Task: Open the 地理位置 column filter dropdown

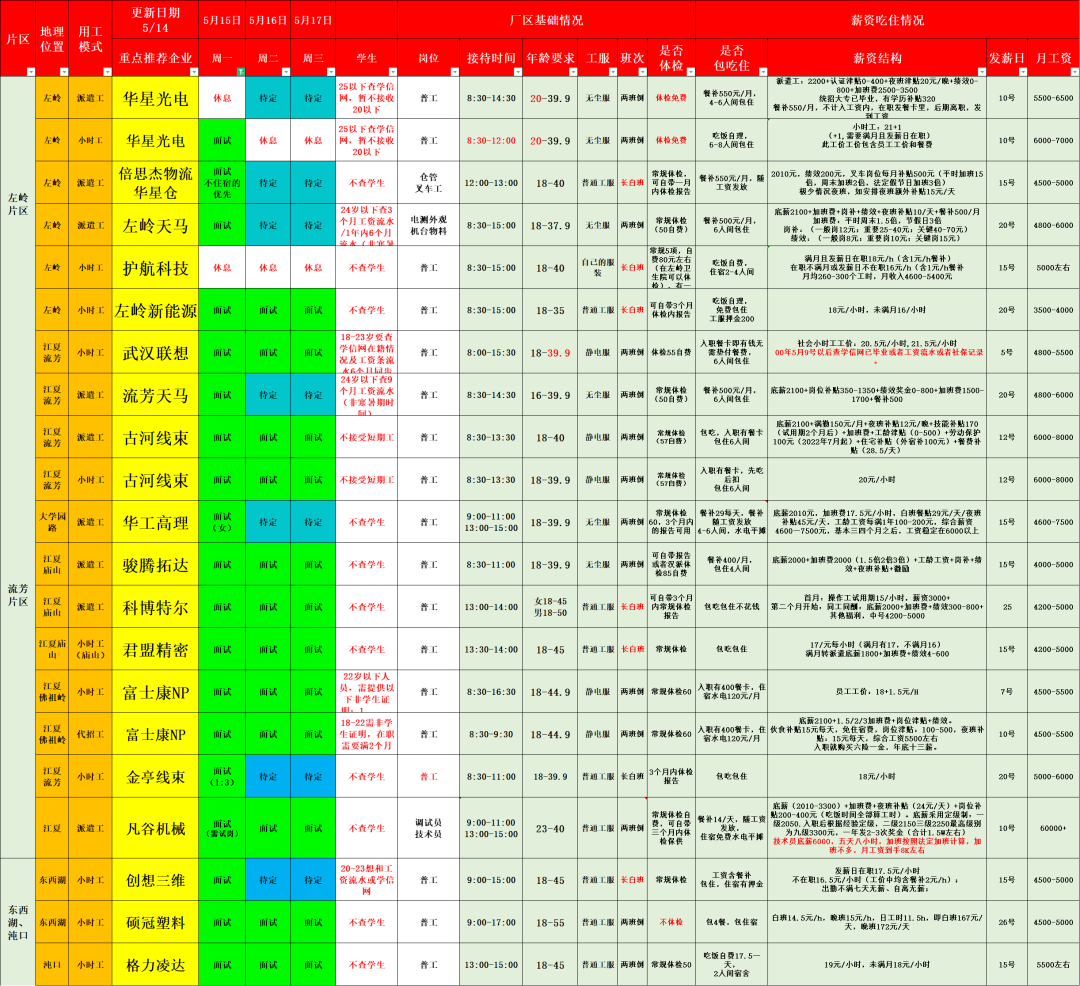Action: coord(63,72)
